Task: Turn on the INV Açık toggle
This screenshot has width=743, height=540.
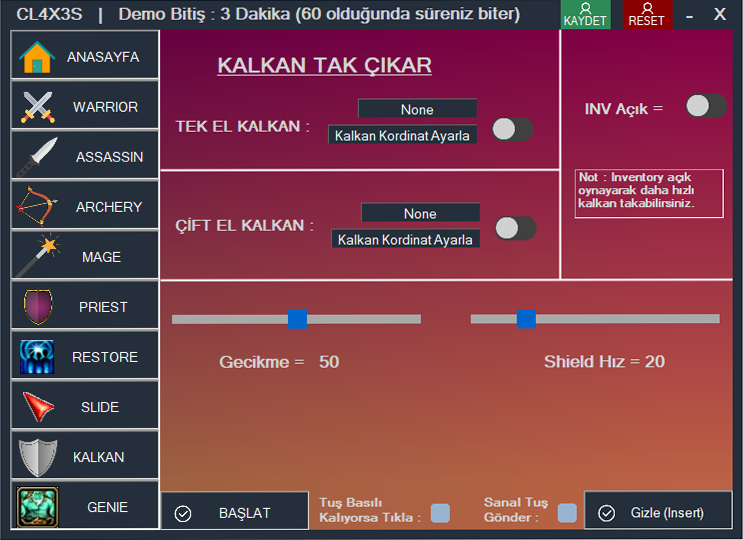Action: click(706, 106)
